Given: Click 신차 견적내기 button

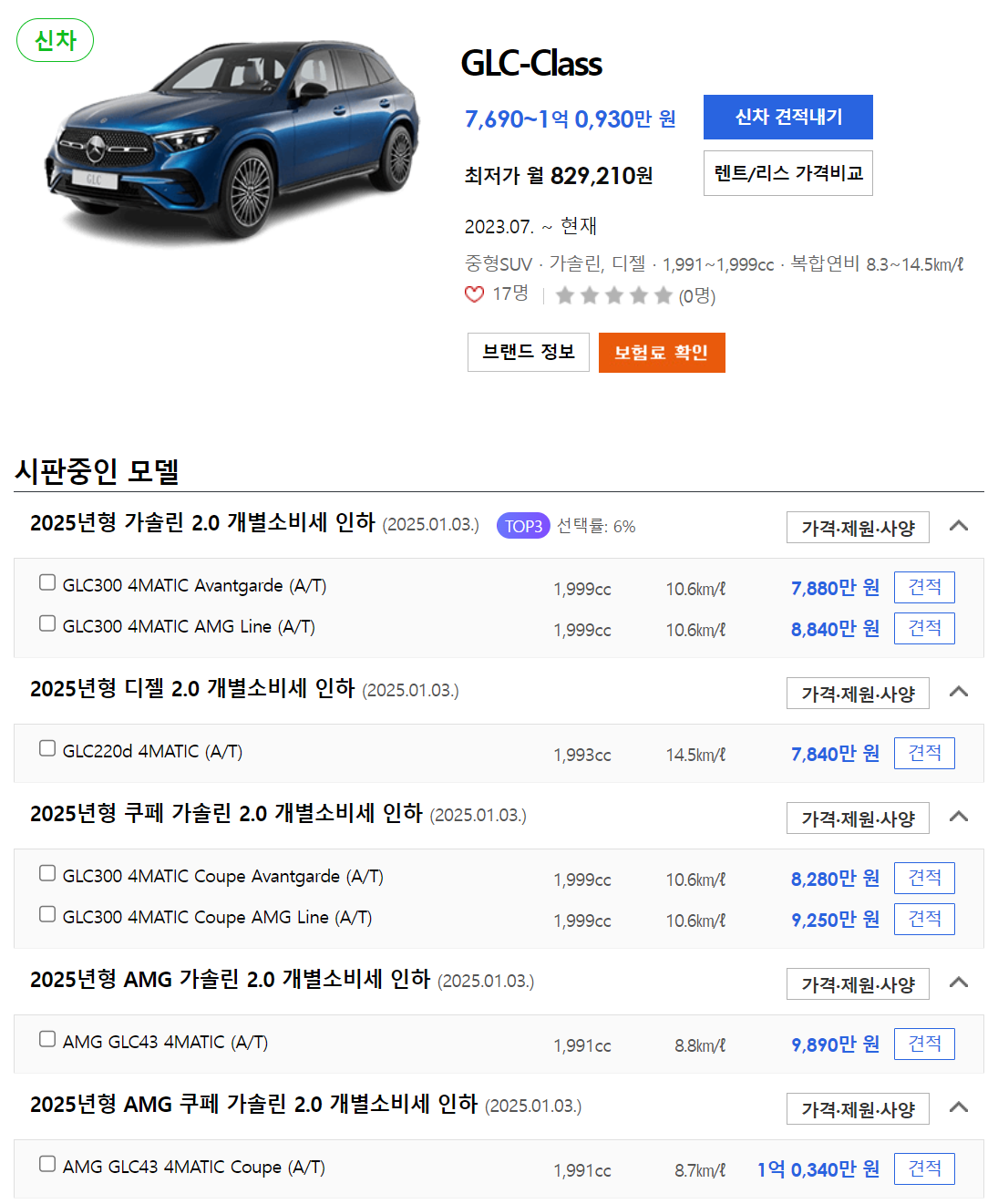Looking at the screenshot, I should [788, 118].
